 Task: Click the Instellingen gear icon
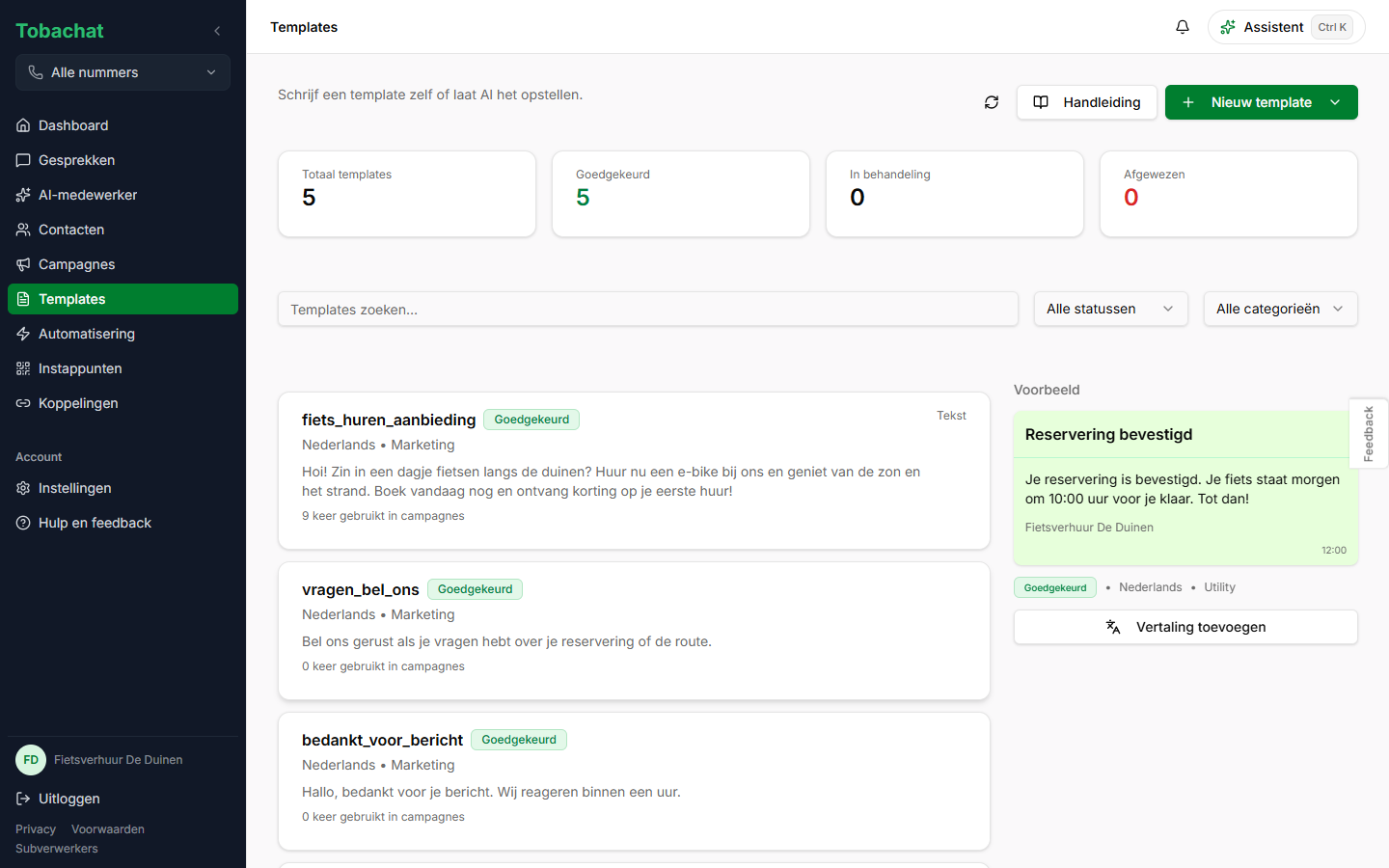23,488
